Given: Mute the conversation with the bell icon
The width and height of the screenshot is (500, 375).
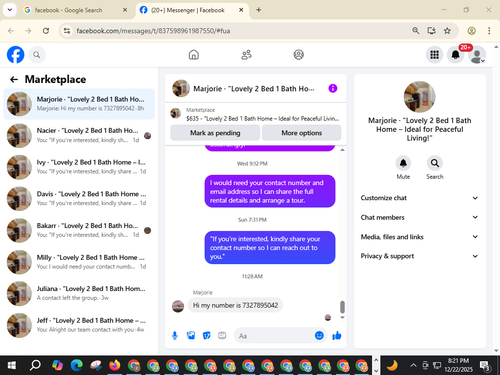Looking at the screenshot, I should tap(403, 163).
